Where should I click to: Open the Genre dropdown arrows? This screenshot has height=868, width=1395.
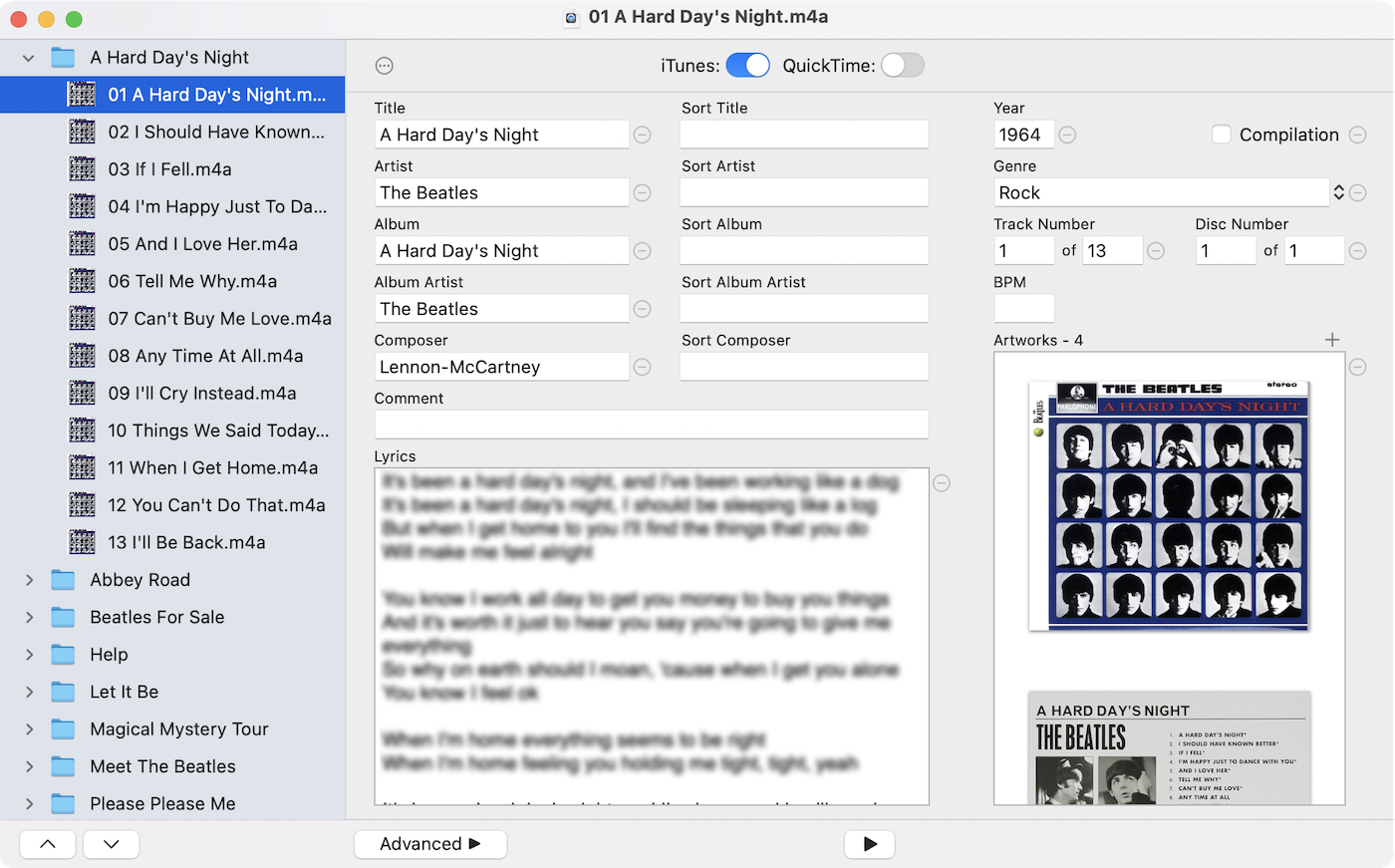1338,192
